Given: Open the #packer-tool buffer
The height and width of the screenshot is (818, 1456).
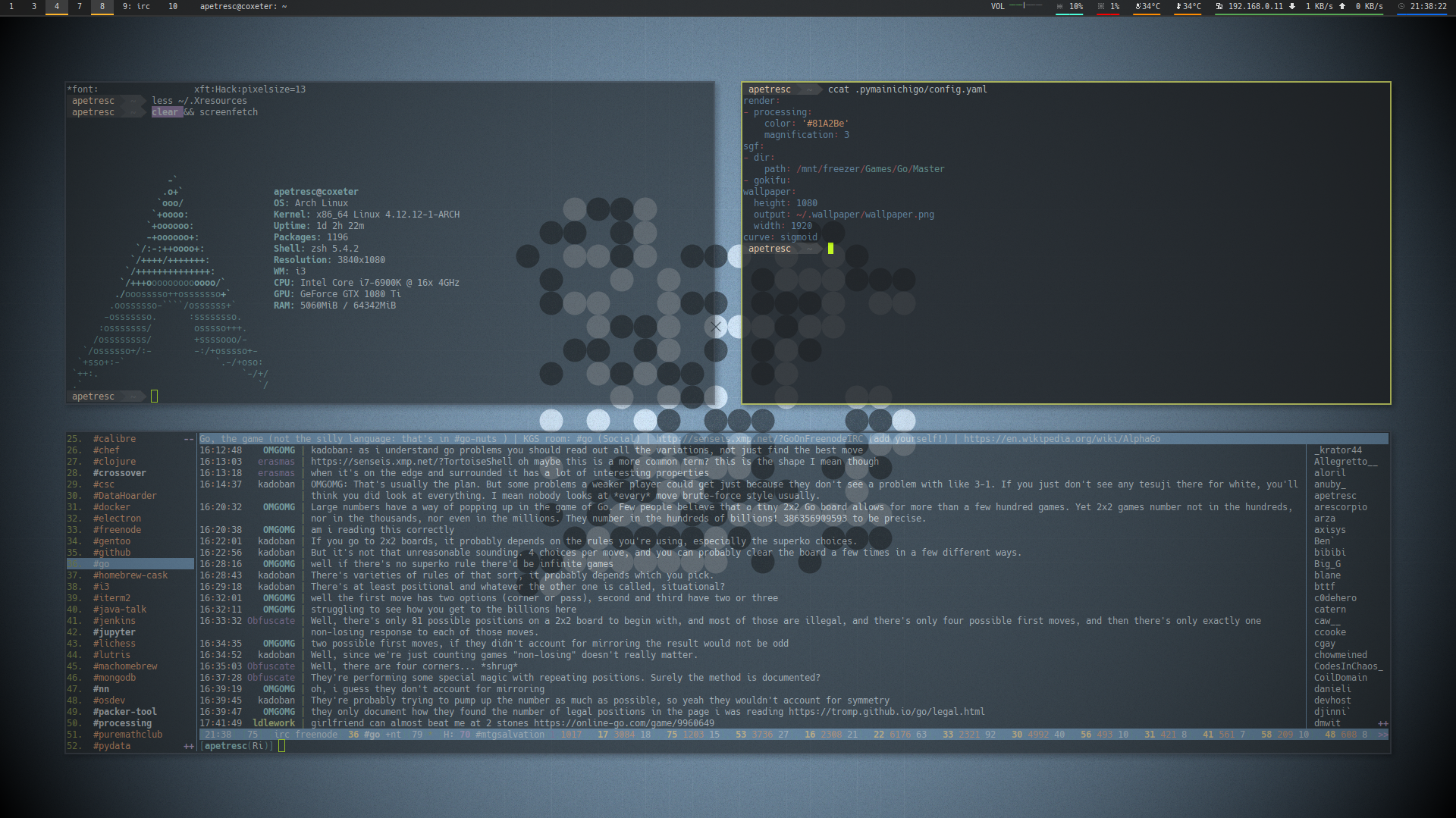Looking at the screenshot, I should [x=125, y=712].
